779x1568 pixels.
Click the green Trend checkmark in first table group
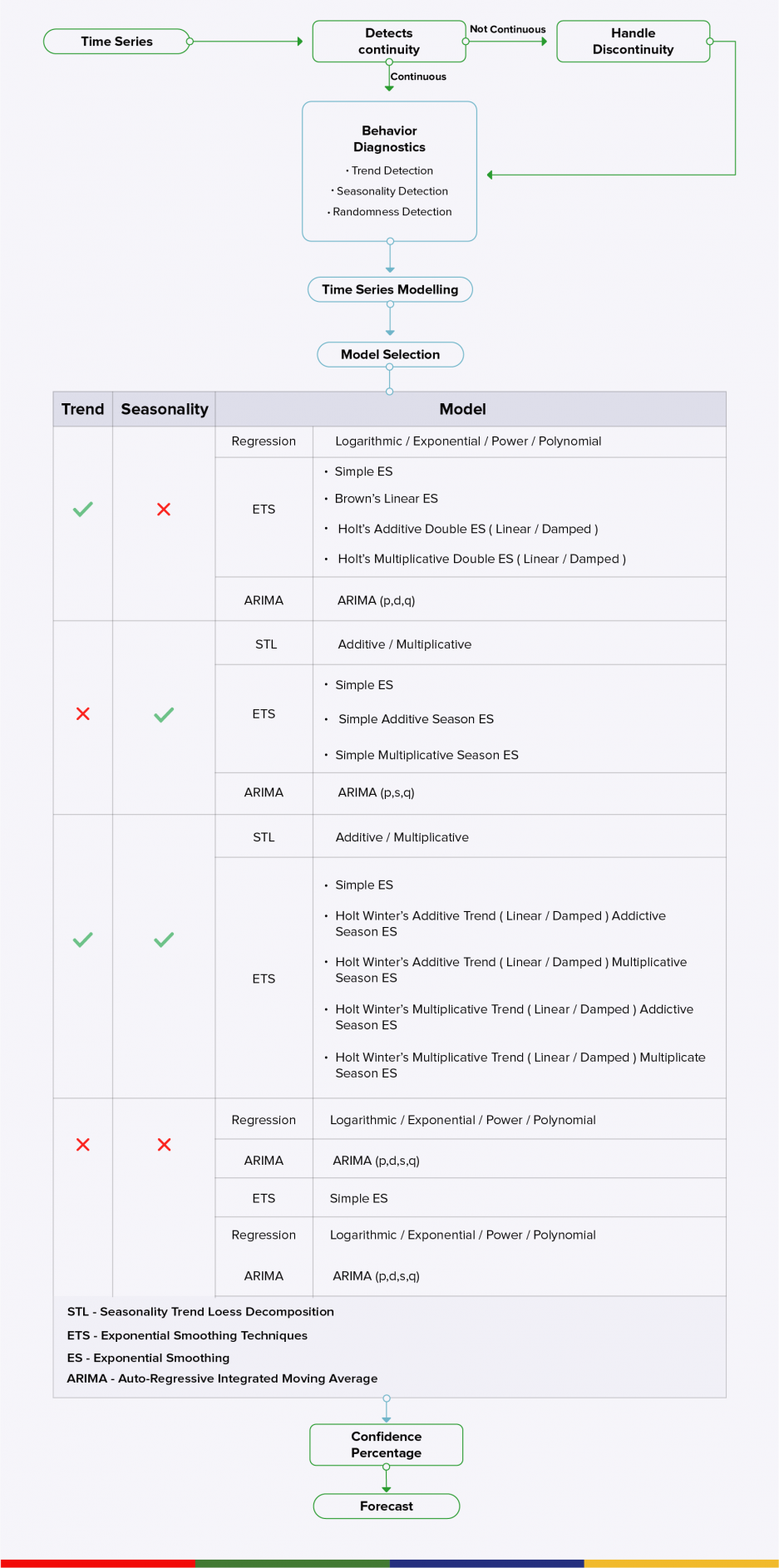pyautogui.click(x=83, y=509)
